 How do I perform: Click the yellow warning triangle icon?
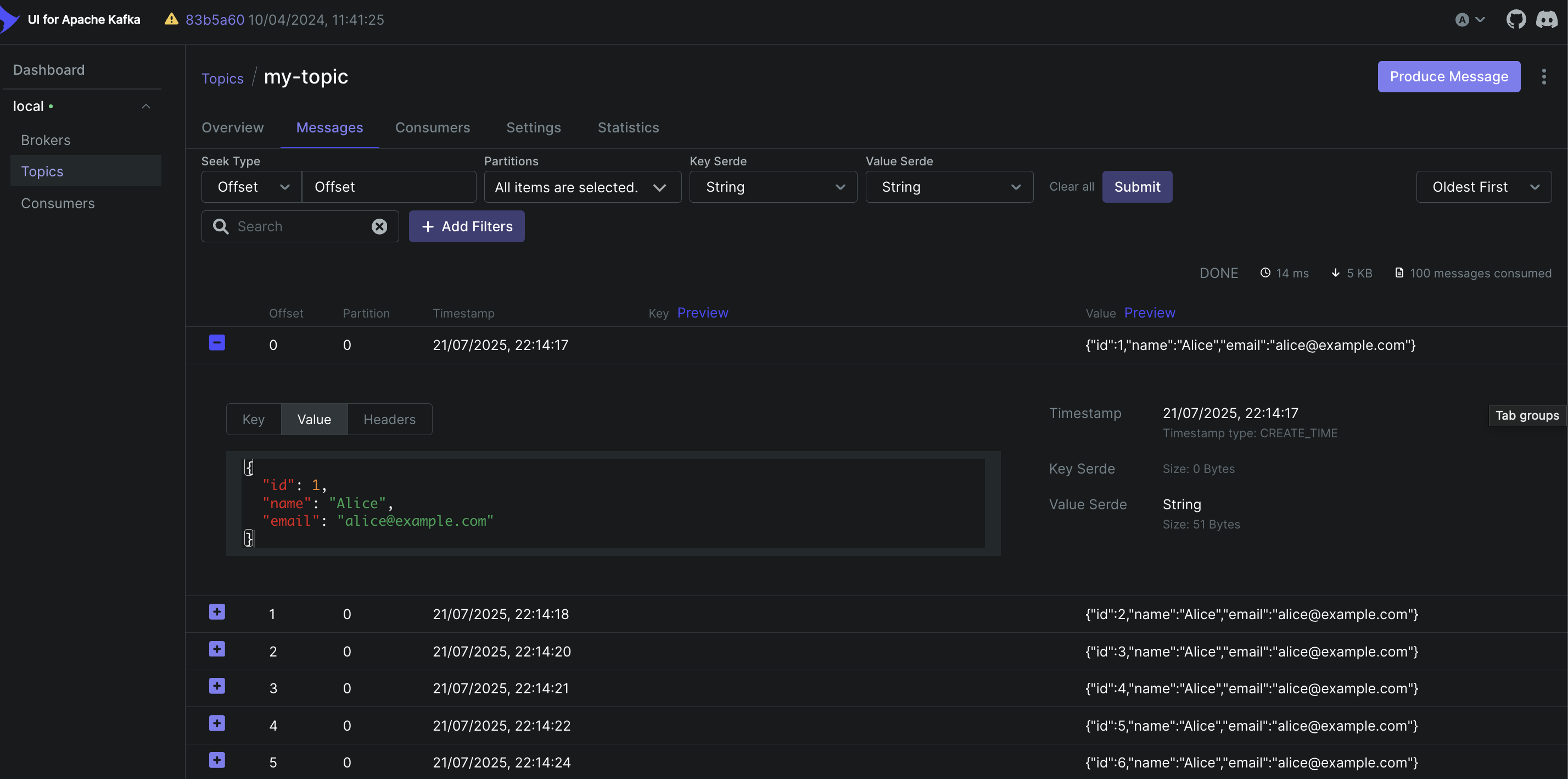click(x=172, y=19)
